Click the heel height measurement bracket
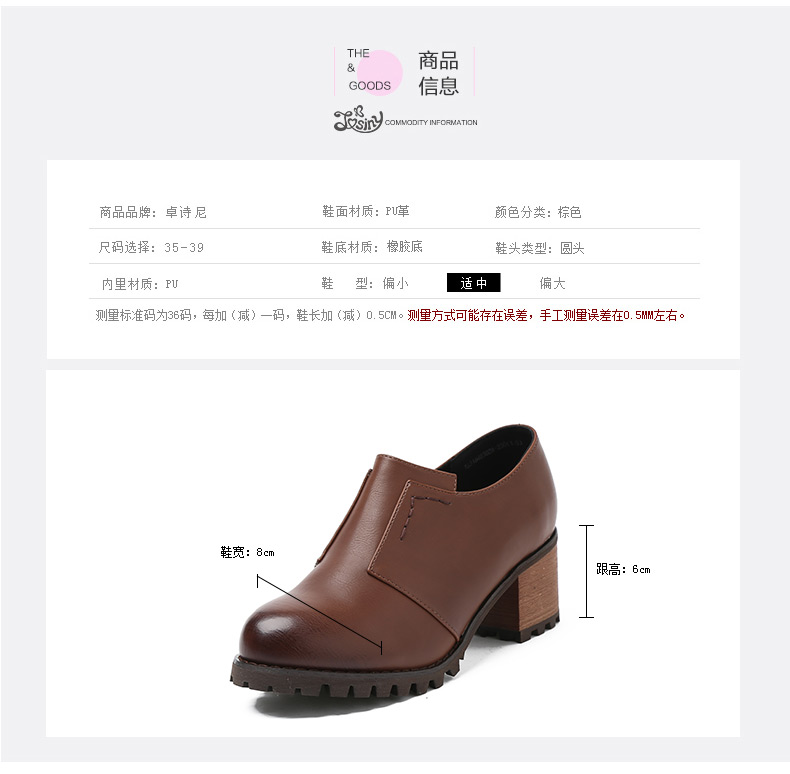Screen dimensions: 790x774 (x=586, y=571)
